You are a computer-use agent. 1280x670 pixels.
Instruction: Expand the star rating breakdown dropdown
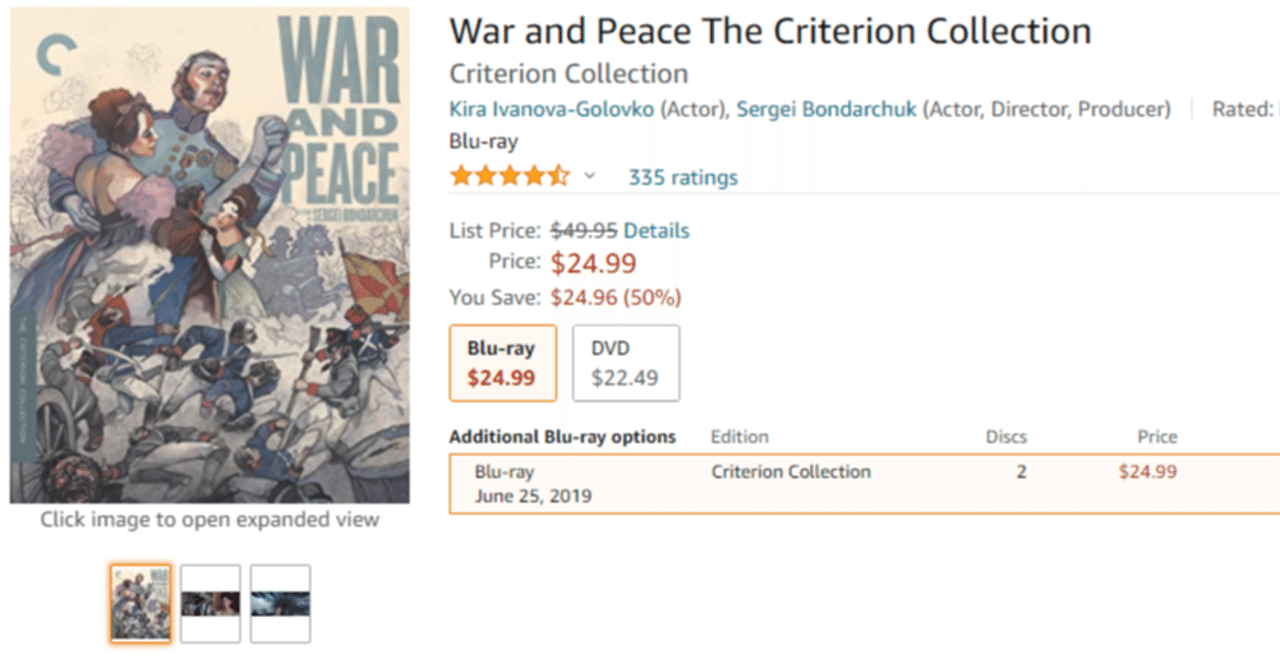tap(590, 176)
